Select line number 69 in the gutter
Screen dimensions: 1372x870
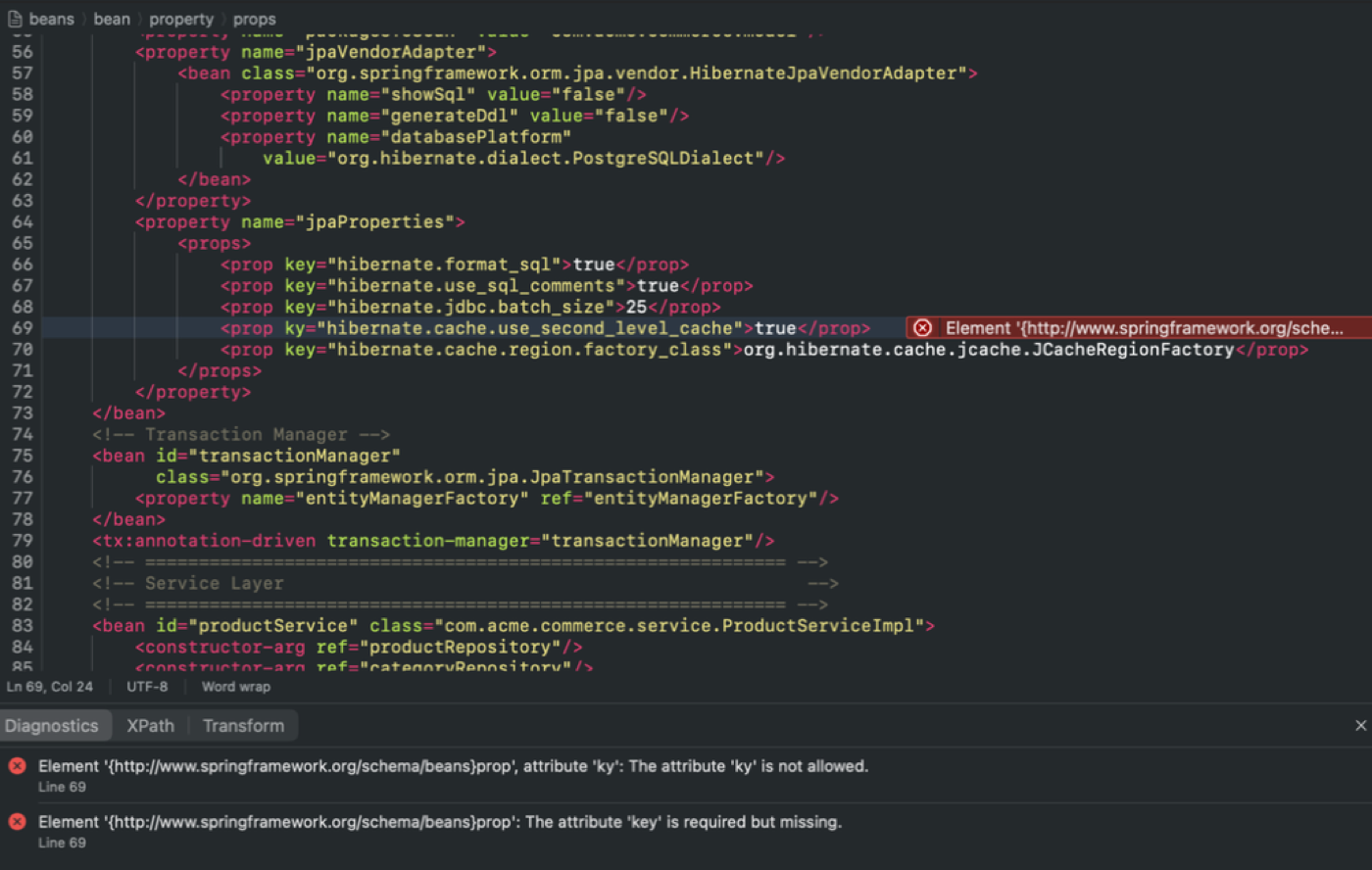coord(23,327)
